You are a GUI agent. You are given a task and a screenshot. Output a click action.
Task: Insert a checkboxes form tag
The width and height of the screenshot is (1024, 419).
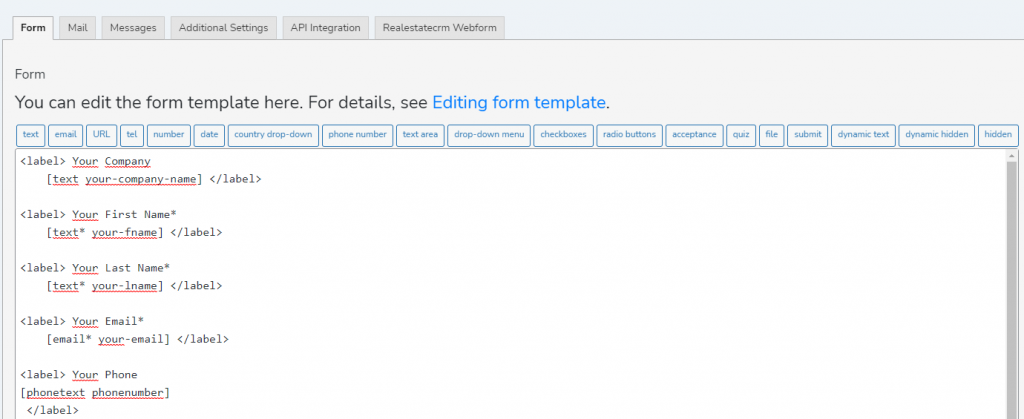point(563,135)
